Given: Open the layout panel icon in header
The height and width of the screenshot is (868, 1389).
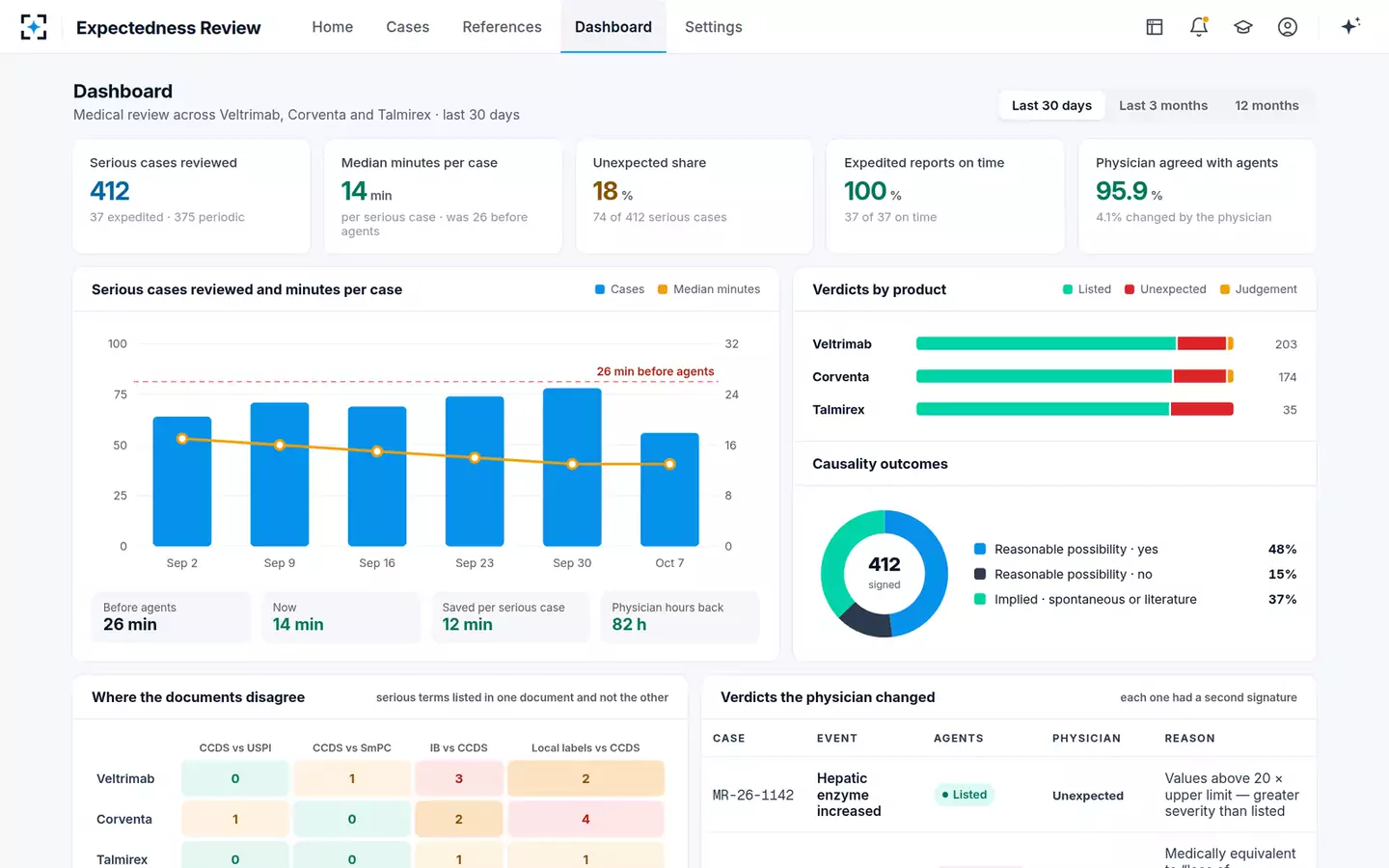Looking at the screenshot, I should pyautogui.click(x=1155, y=27).
